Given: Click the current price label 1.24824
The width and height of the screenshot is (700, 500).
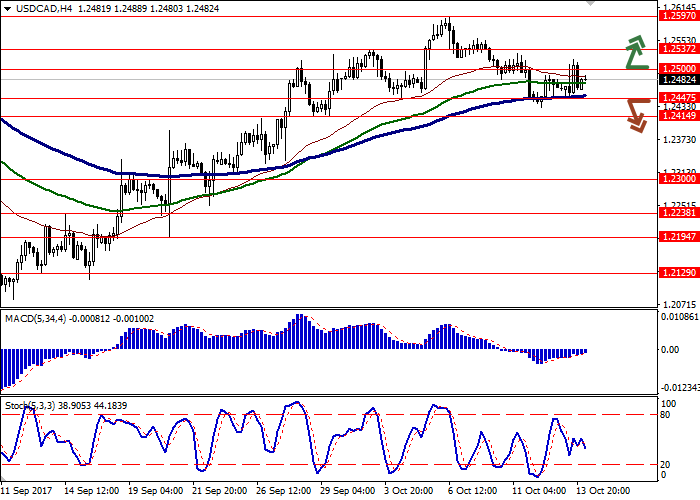Looking at the screenshot, I should (x=679, y=79).
